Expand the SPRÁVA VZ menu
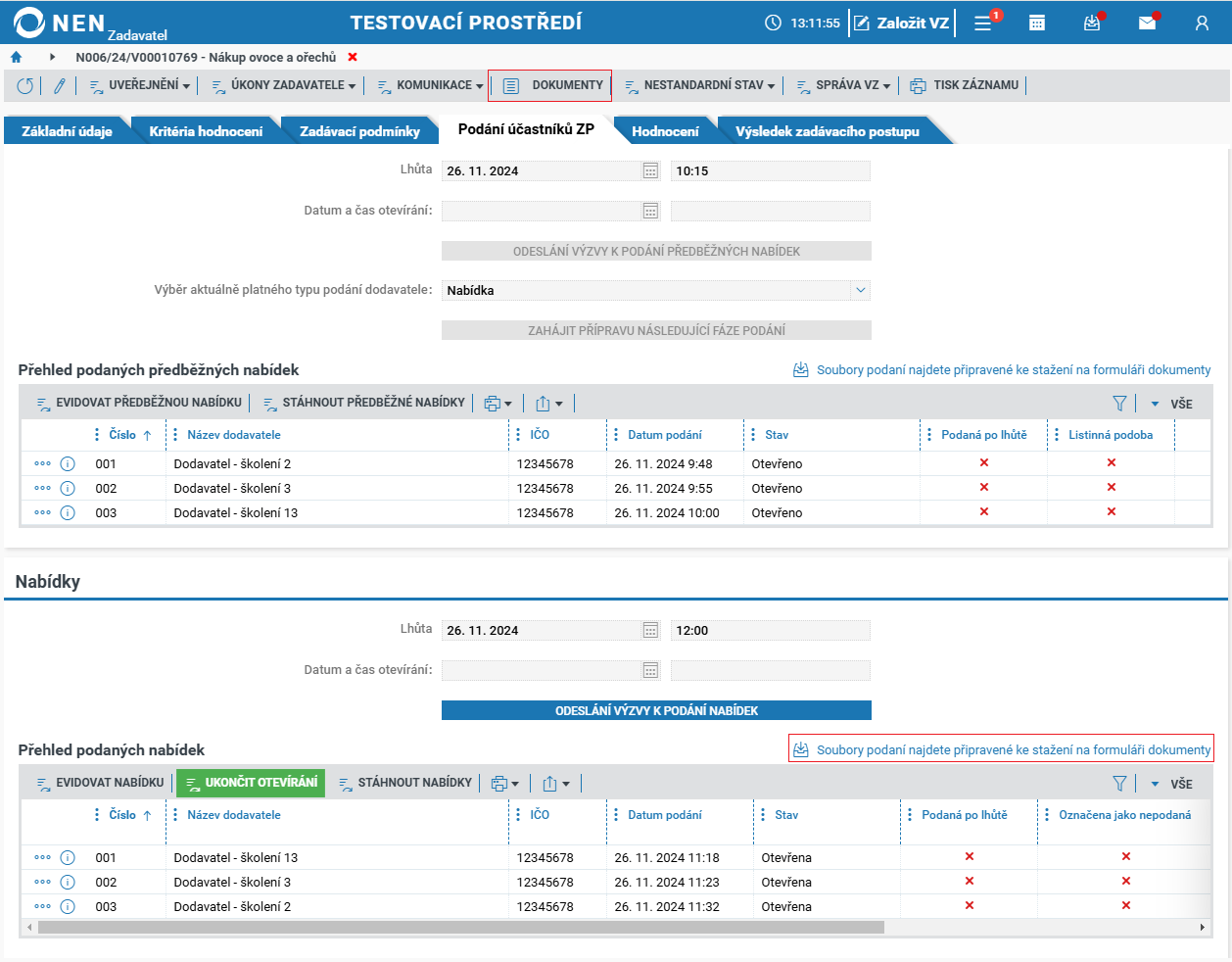 (x=843, y=86)
